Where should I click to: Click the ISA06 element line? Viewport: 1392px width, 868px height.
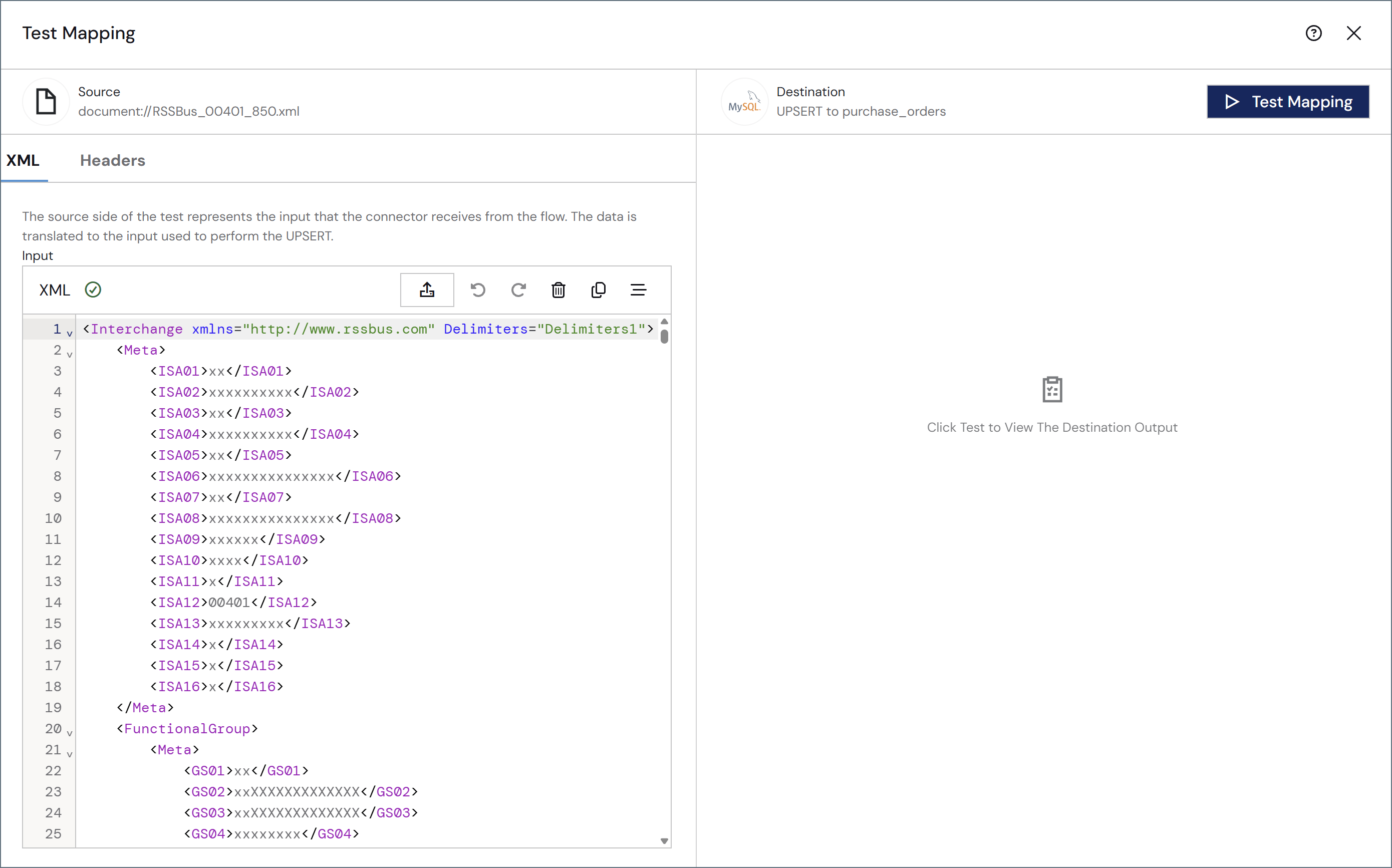[x=275, y=476]
